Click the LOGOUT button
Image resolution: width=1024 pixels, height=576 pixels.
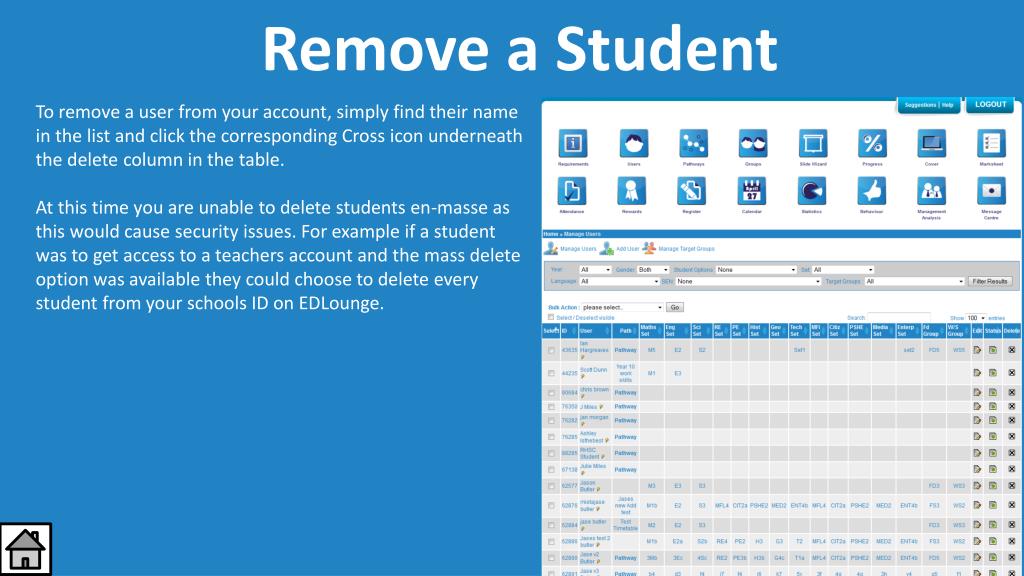click(990, 104)
